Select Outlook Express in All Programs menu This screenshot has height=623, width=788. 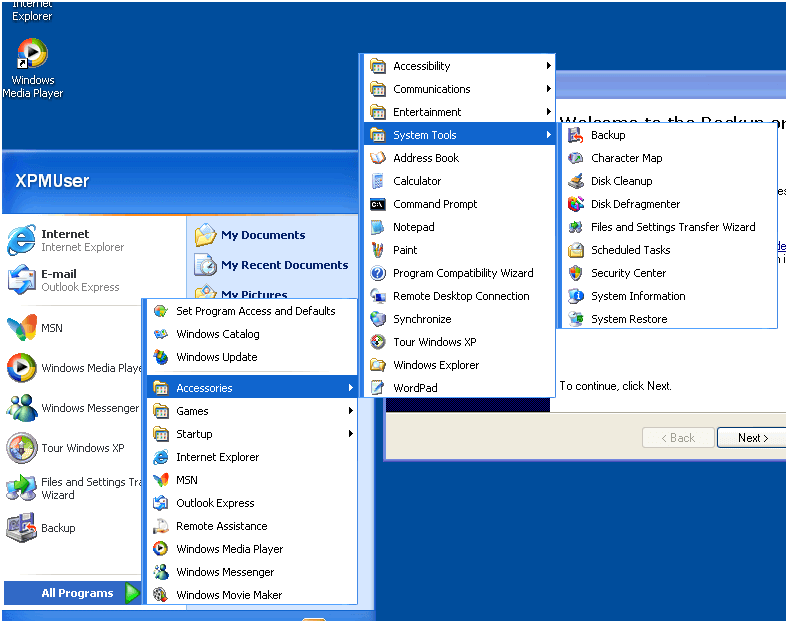tap(252, 503)
